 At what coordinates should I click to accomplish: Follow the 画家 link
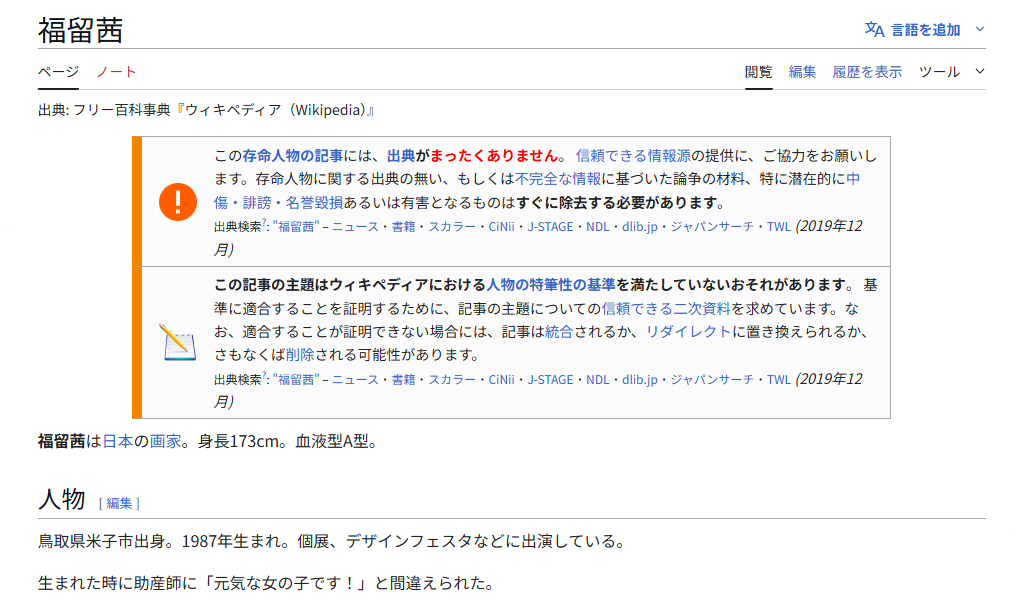[165, 441]
